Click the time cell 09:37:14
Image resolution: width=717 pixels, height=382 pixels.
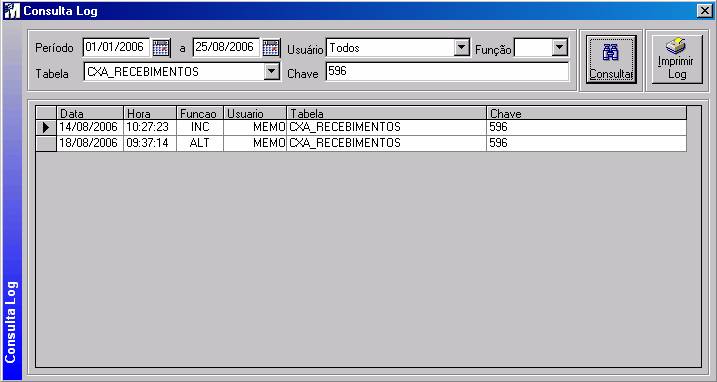[150, 143]
